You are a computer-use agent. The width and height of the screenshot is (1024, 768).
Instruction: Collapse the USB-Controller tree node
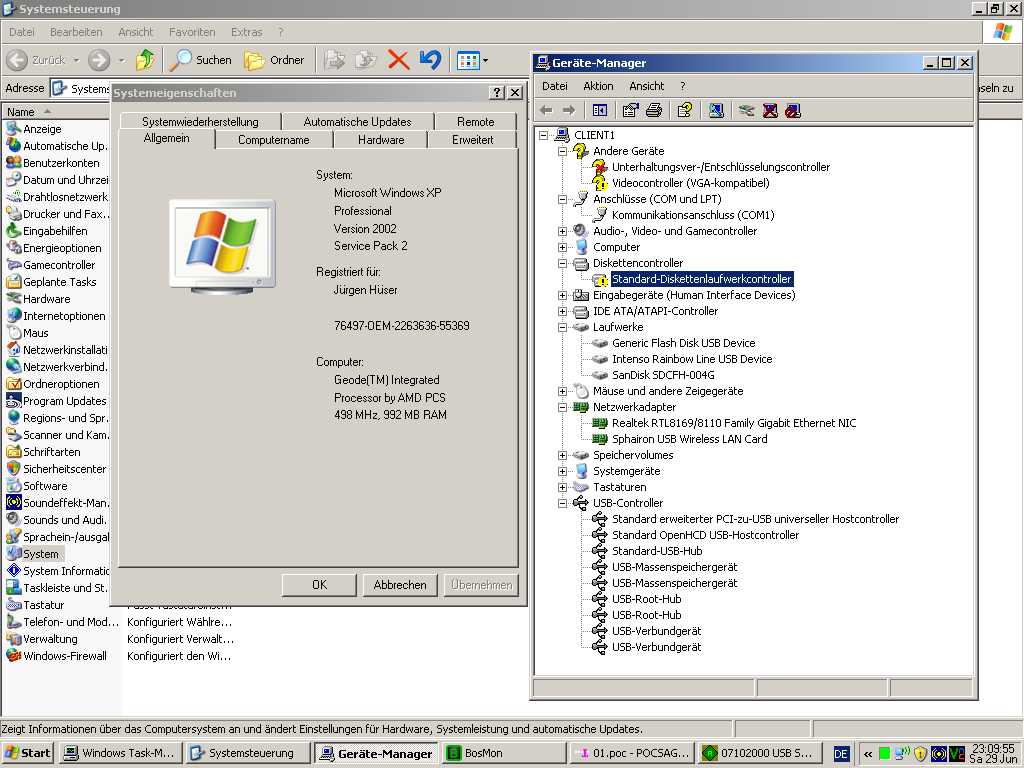[x=563, y=503]
